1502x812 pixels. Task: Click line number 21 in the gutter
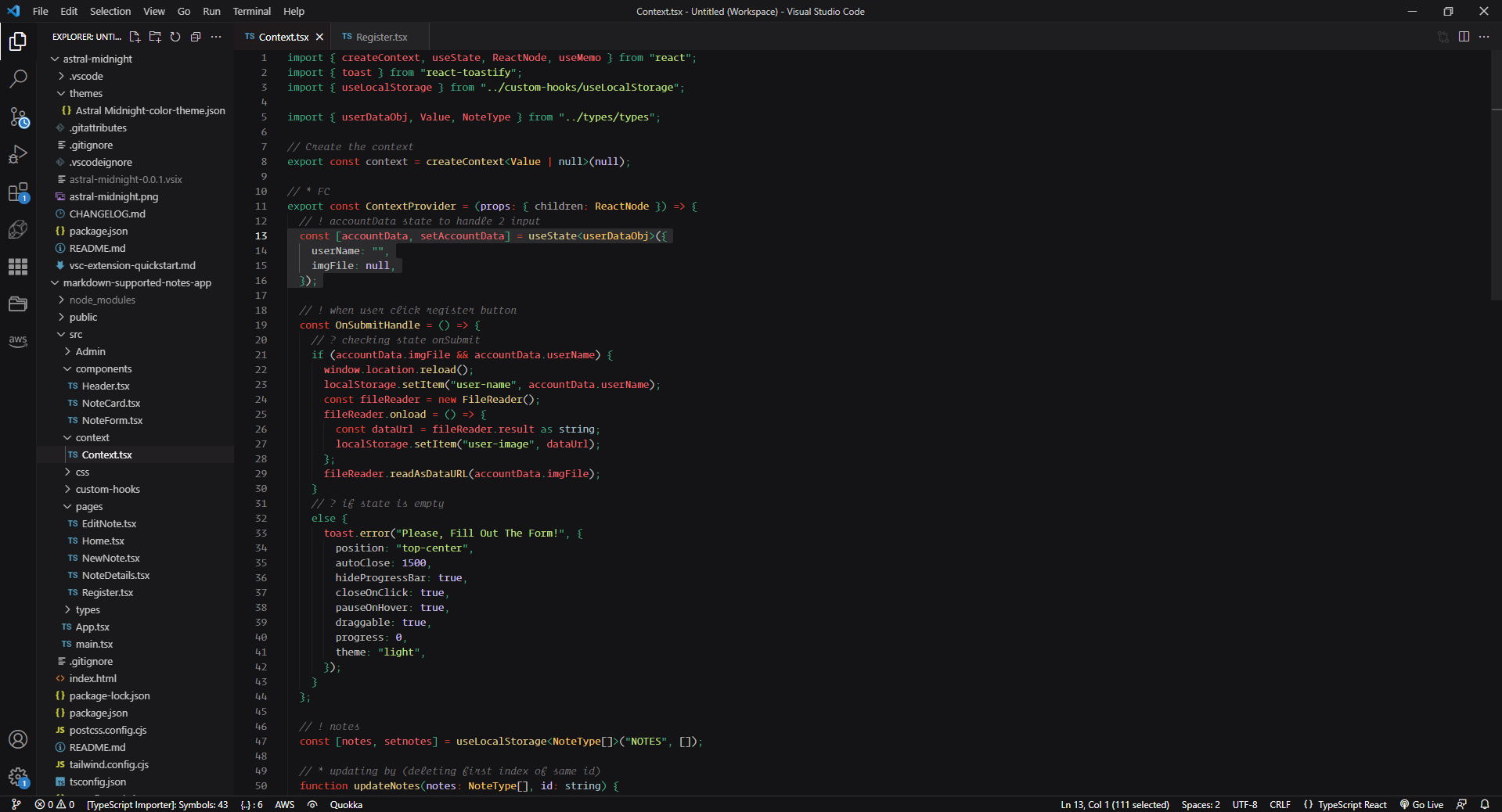click(x=261, y=354)
